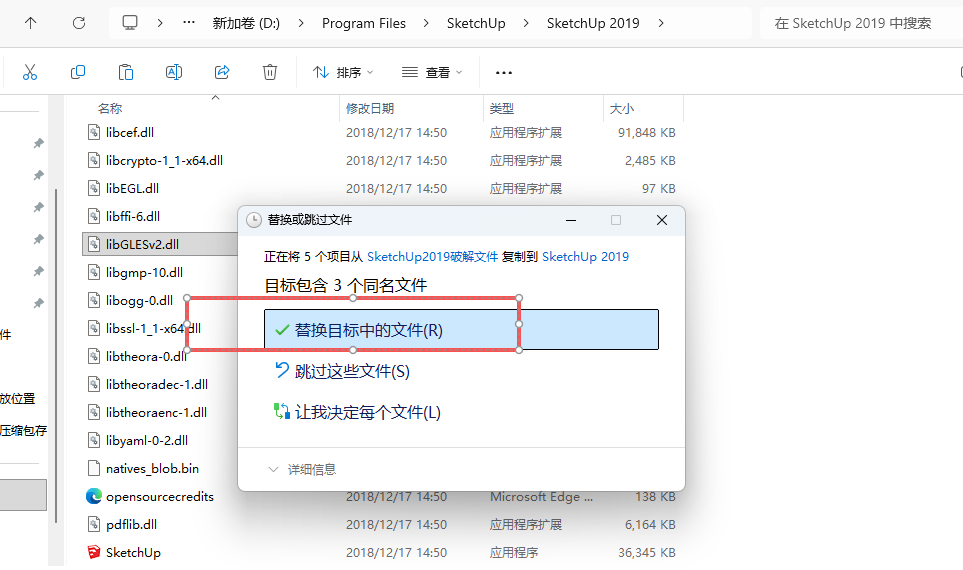Sort by 名称 column header

(x=110, y=109)
